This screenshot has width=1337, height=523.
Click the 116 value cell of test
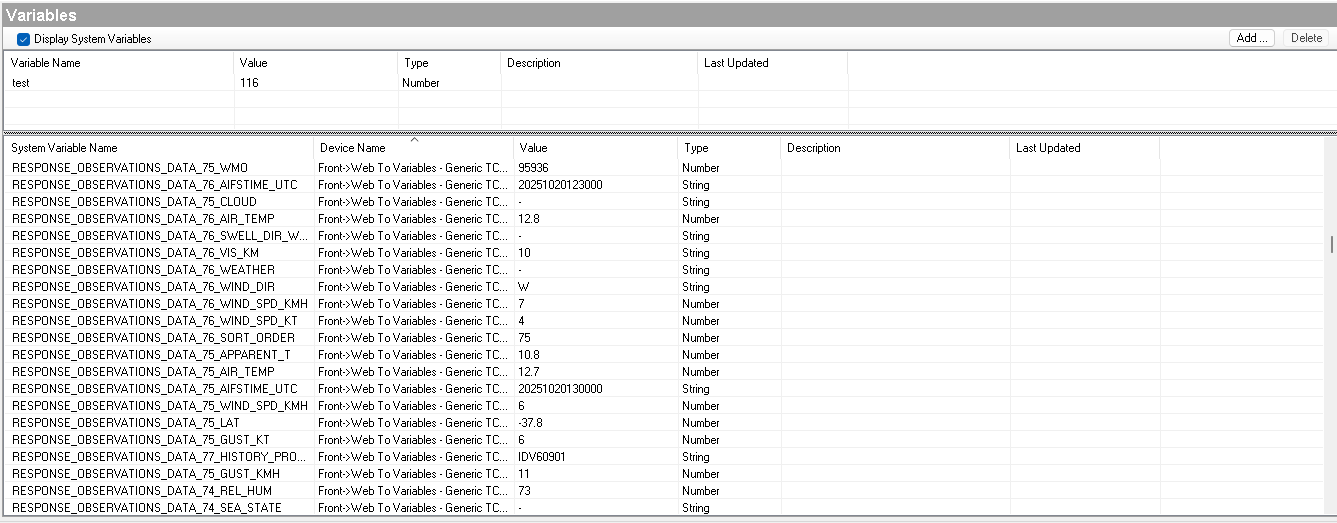pyautogui.click(x=249, y=83)
